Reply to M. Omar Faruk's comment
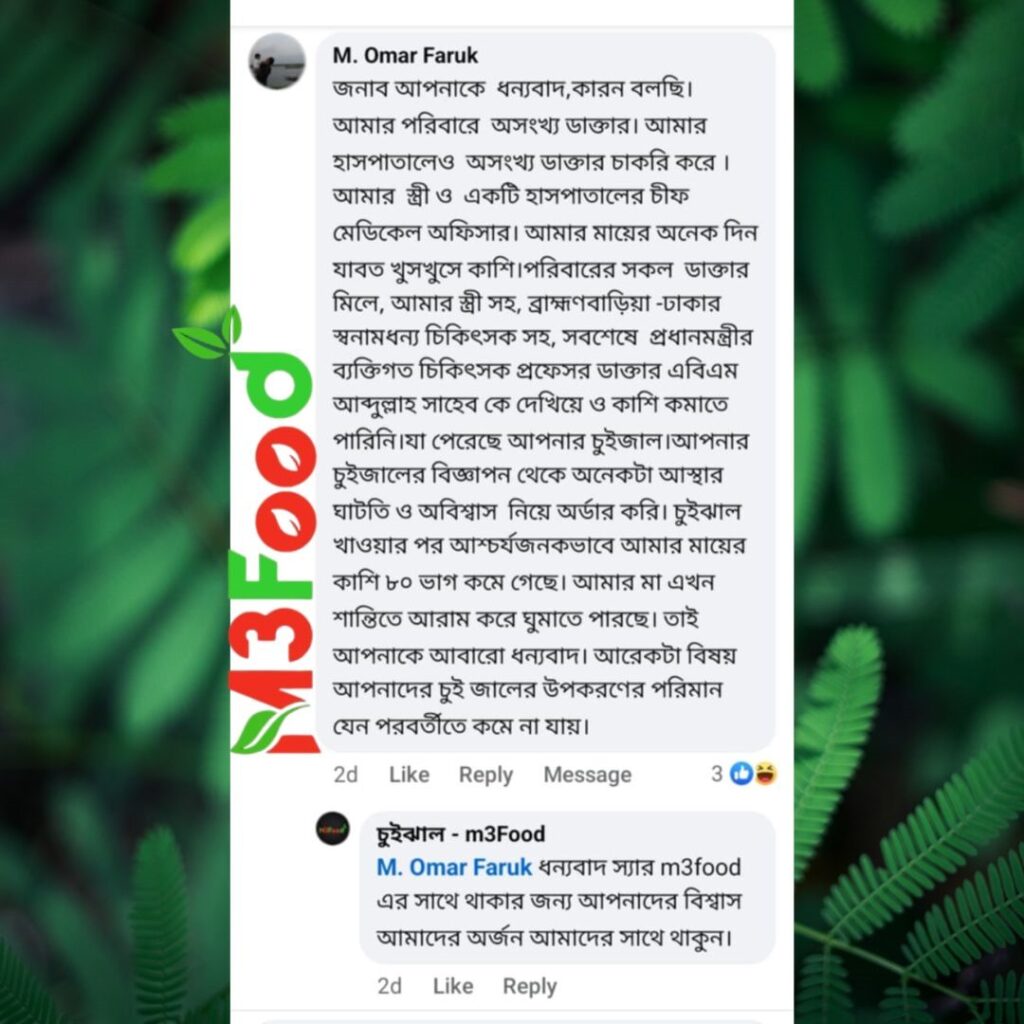This screenshot has width=1024, height=1024. click(485, 775)
